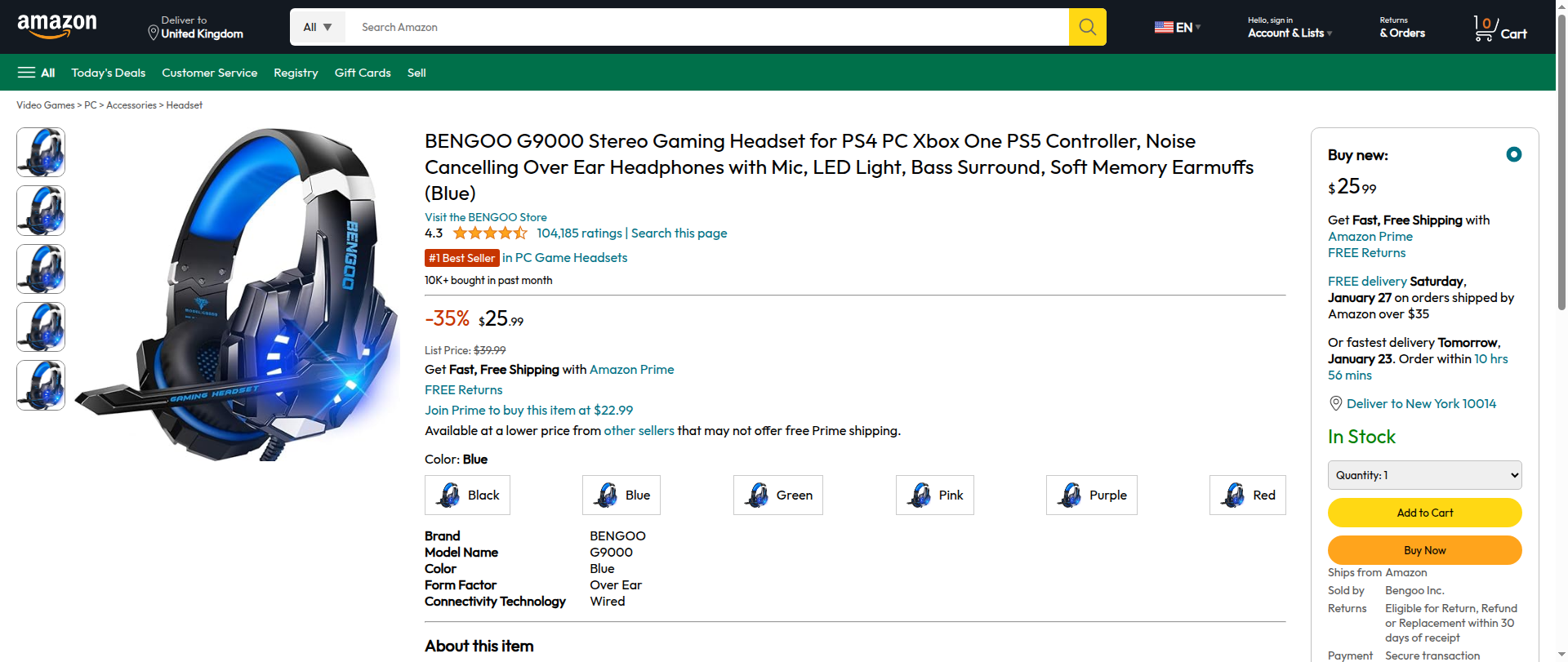Select the Green color option
This screenshot has width=1568, height=662.
tap(777, 495)
